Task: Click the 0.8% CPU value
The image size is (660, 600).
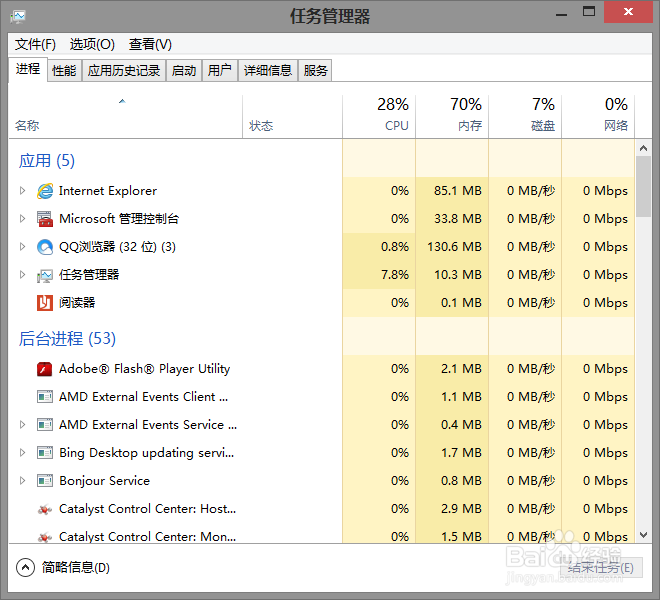Action: pyautogui.click(x=395, y=247)
